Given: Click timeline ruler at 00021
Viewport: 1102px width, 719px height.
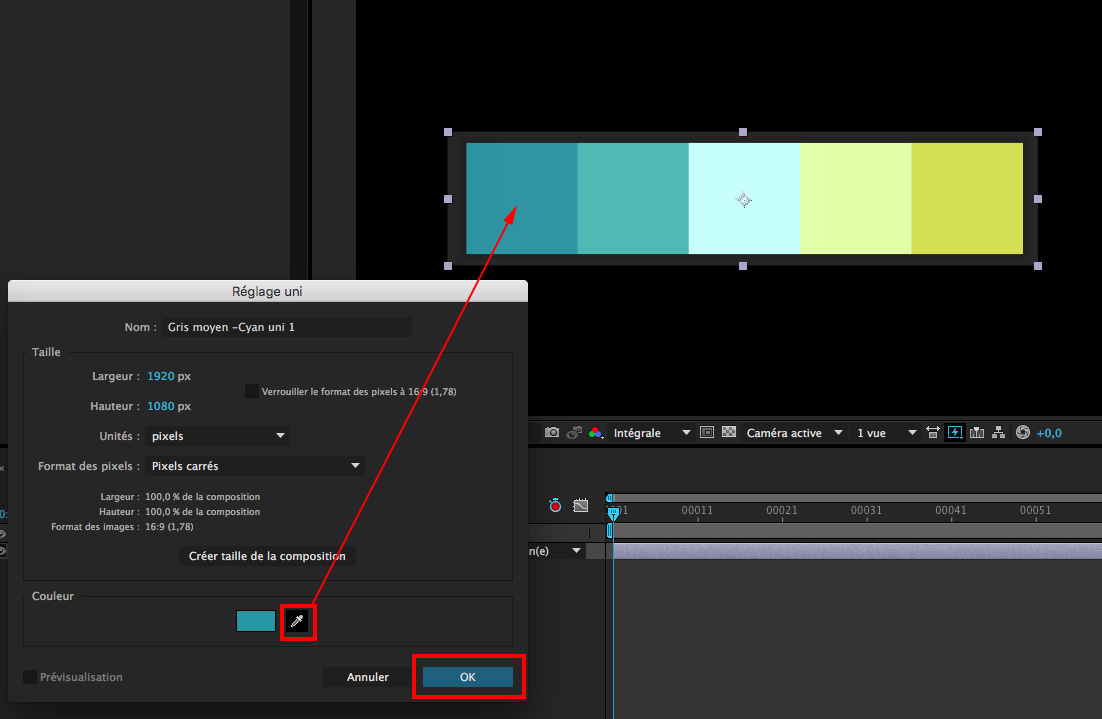Looking at the screenshot, I should (782, 510).
